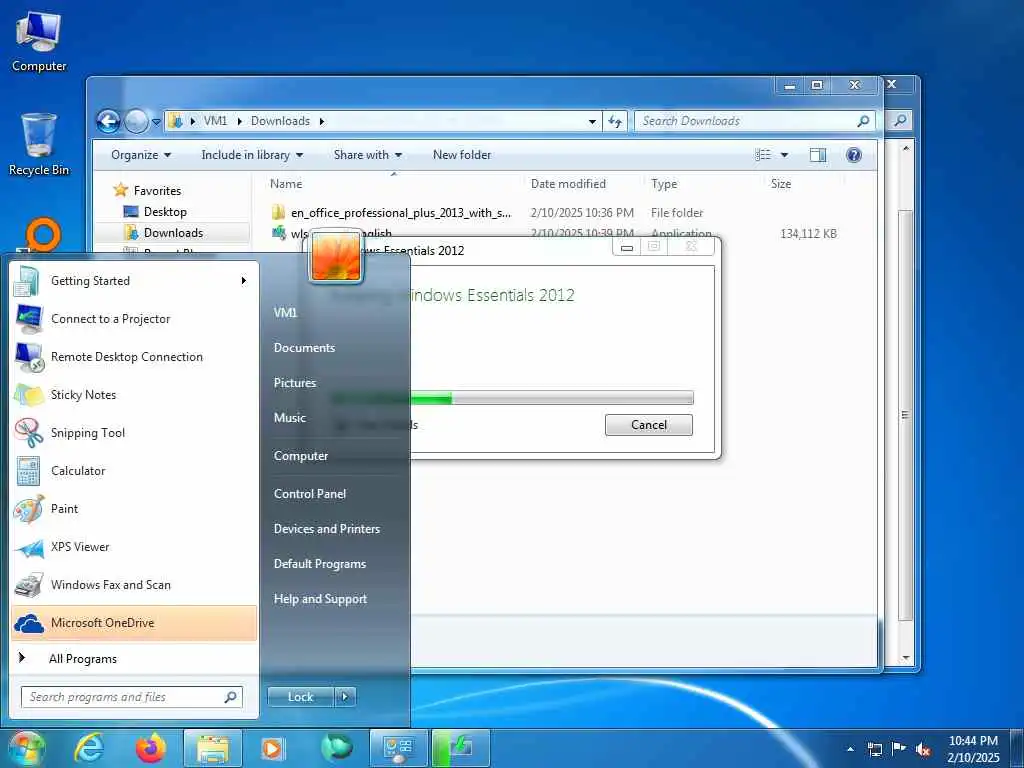Open address bar history dropdown
Image resolution: width=1024 pixels, height=768 pixels.
[592, 121]
